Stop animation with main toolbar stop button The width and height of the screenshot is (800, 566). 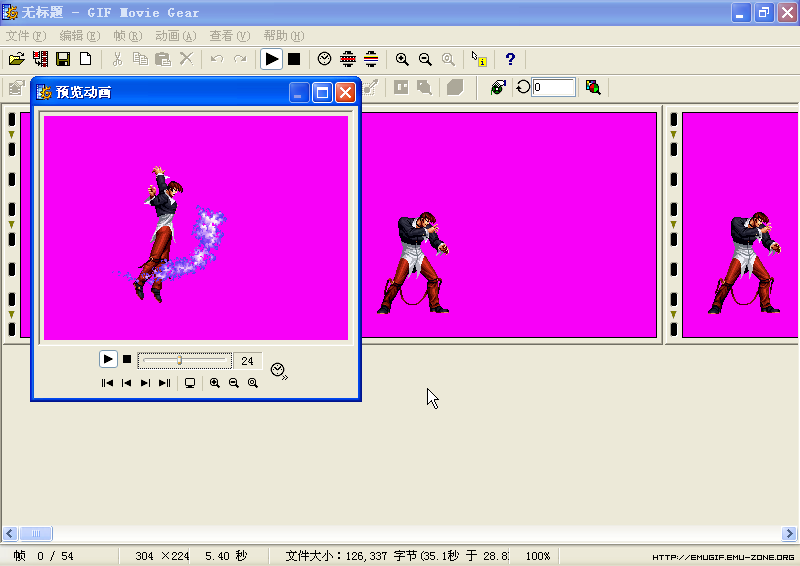(294, 59)
